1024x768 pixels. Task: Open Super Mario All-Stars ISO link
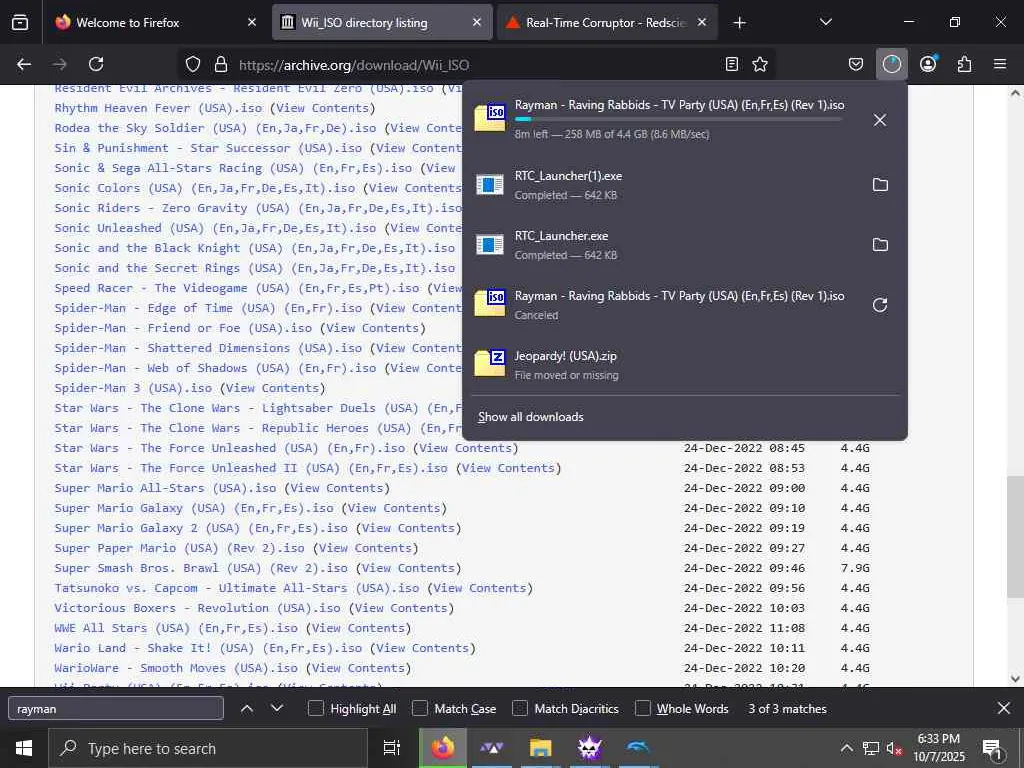(x=165, y=488)
